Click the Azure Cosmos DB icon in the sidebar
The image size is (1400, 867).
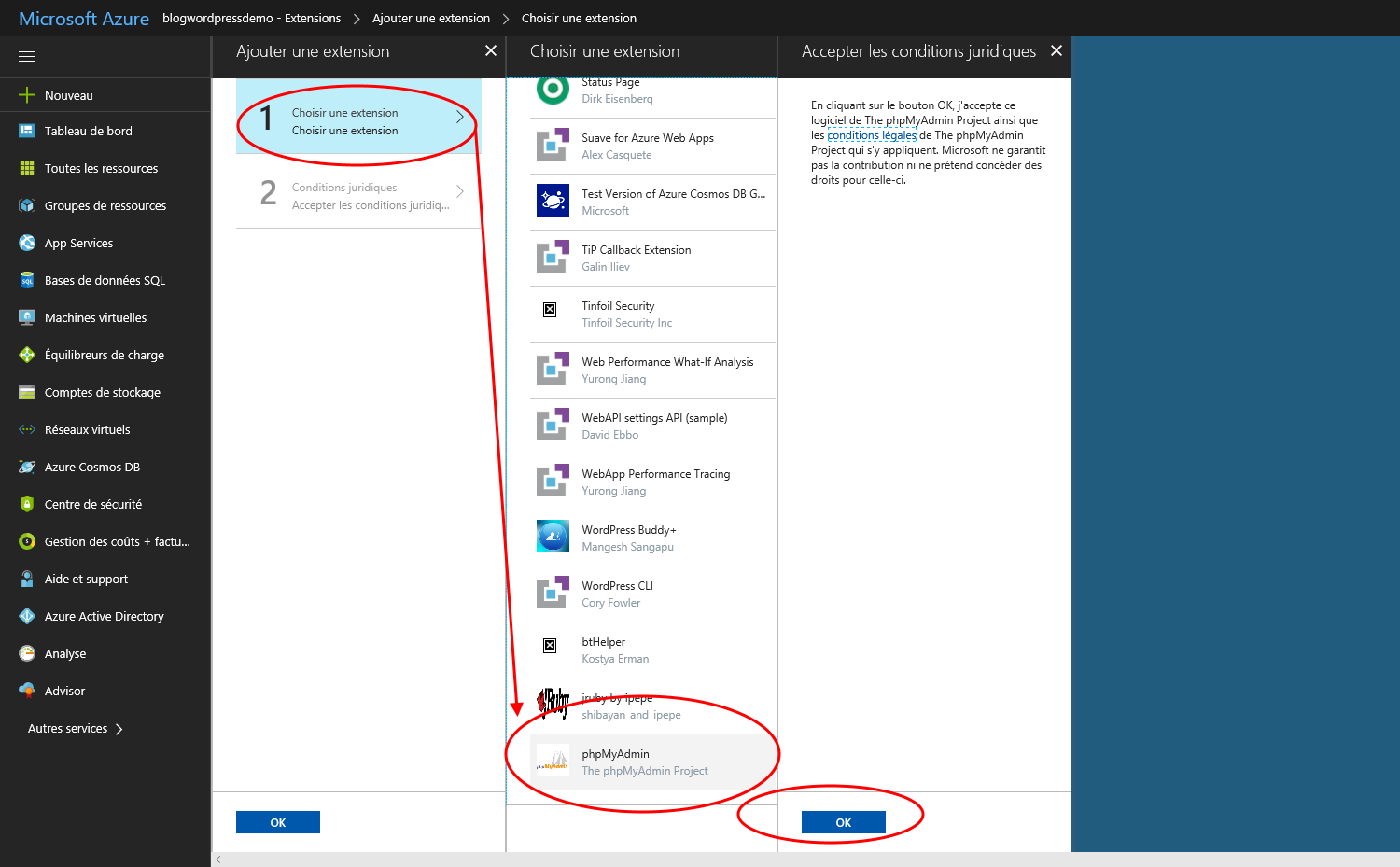pyautogui.click(x=27, y=467)
